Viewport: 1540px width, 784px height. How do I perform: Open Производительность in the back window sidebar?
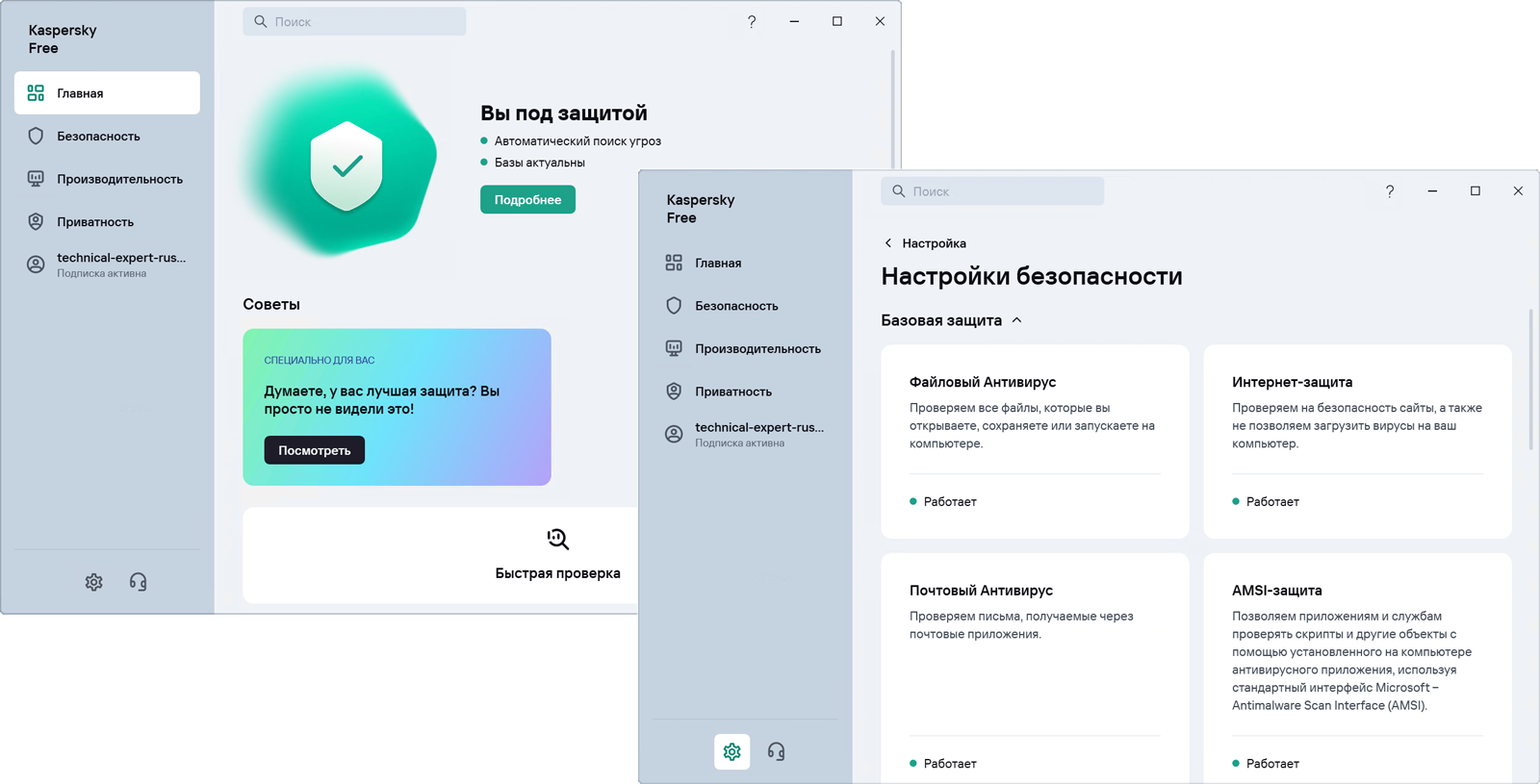pos(107,179)
